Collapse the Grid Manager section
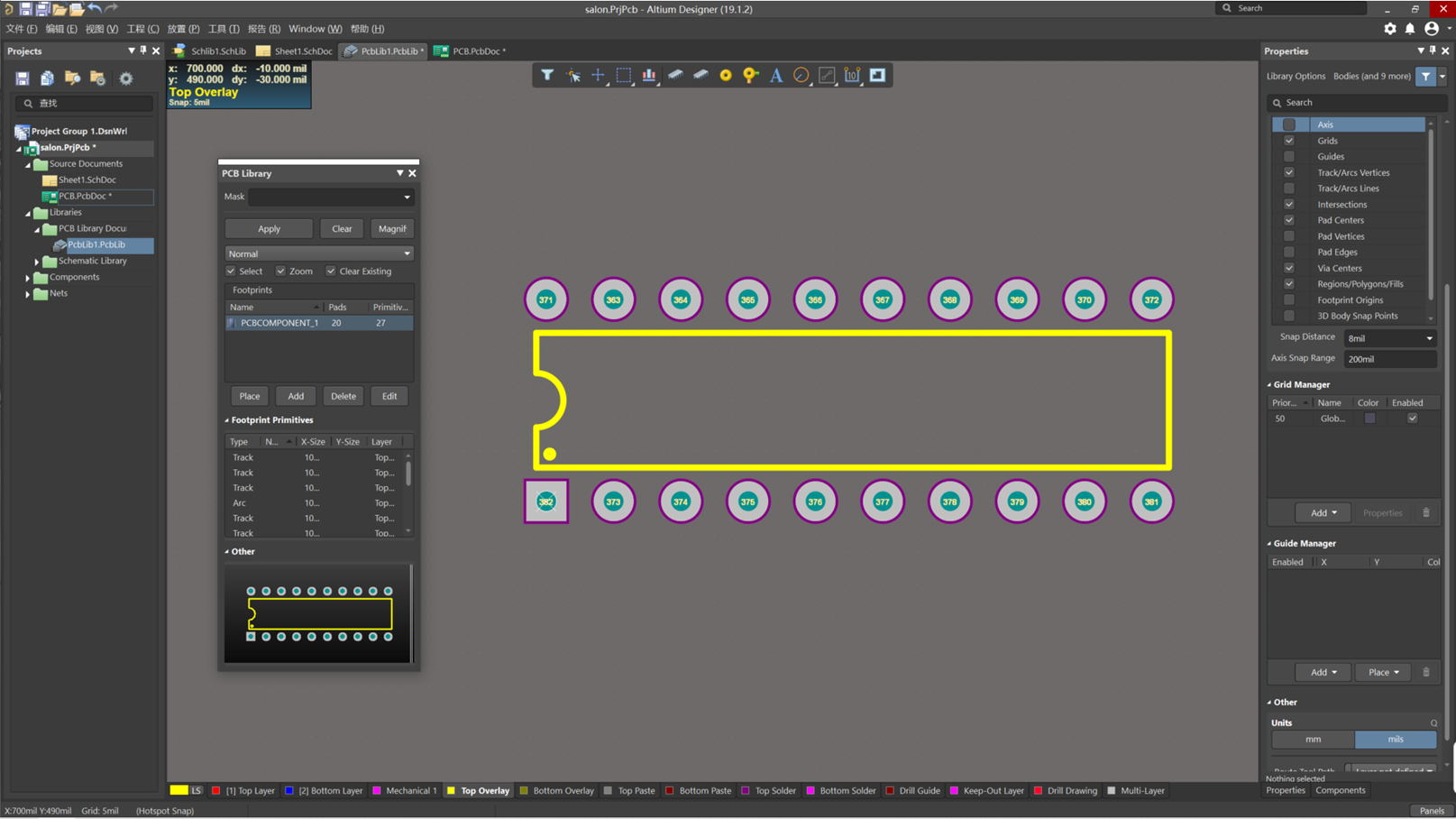 (1269, 384)
